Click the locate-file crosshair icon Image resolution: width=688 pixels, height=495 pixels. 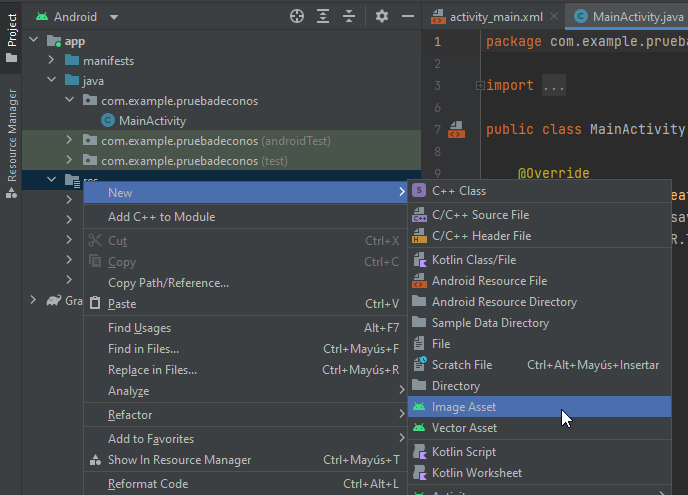pos(297,17)
